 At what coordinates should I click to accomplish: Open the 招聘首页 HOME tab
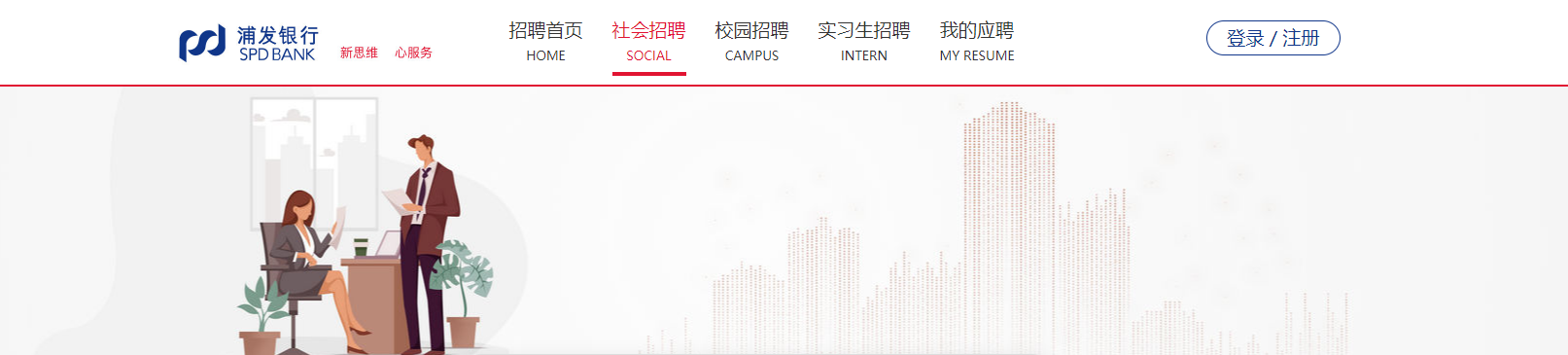click(x=545, y=42)
